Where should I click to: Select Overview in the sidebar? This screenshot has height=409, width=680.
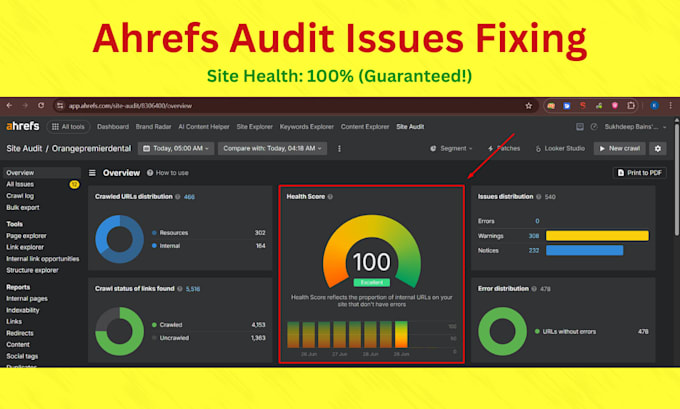click(x=42, y=173)
